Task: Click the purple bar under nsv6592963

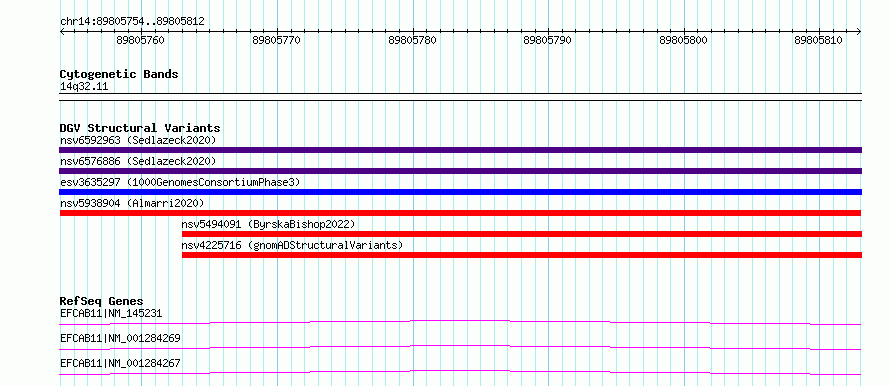Action: (460, 150)
